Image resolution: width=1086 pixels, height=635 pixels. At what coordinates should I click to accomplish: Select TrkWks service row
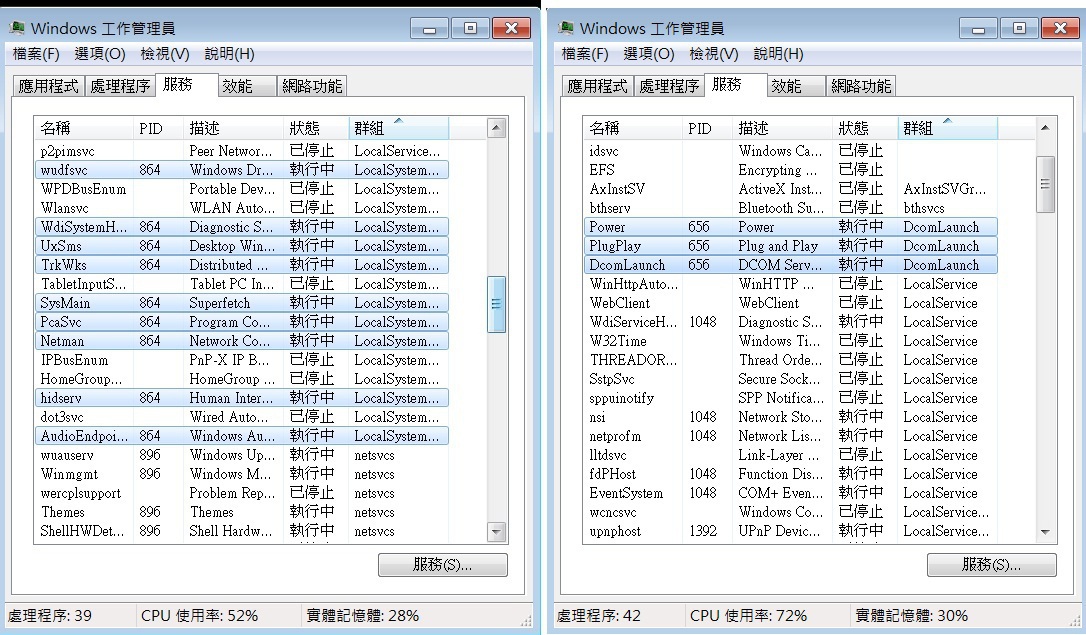242,265
